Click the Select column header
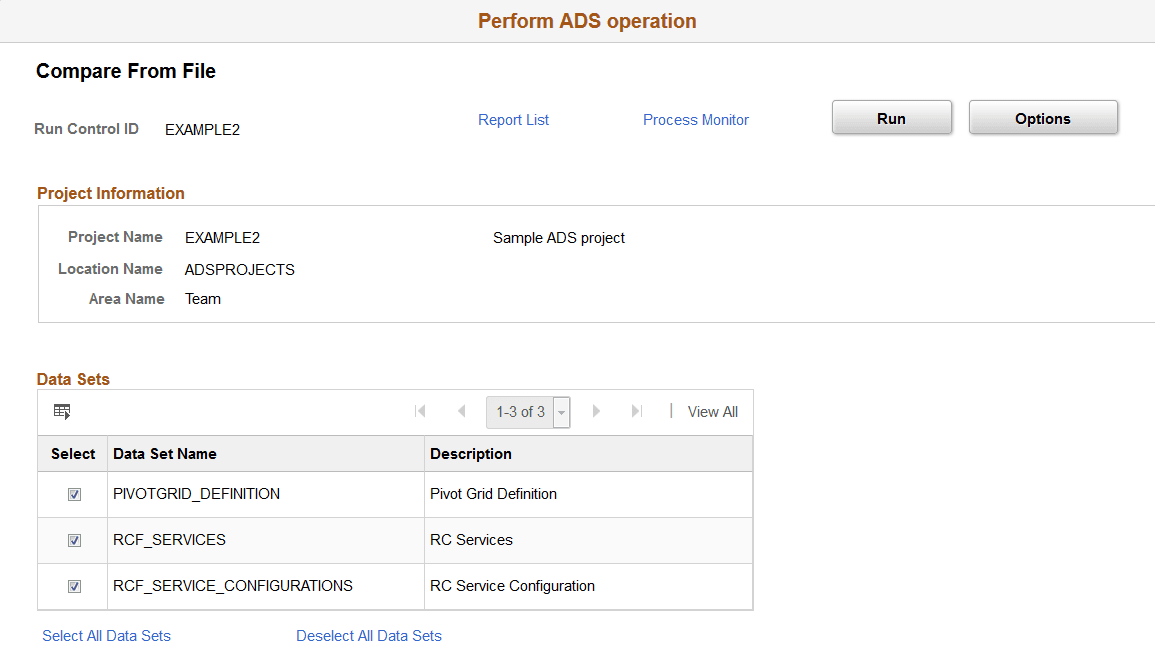Image resolution: width=1155 pixels, height=659 pixels. 72,453
